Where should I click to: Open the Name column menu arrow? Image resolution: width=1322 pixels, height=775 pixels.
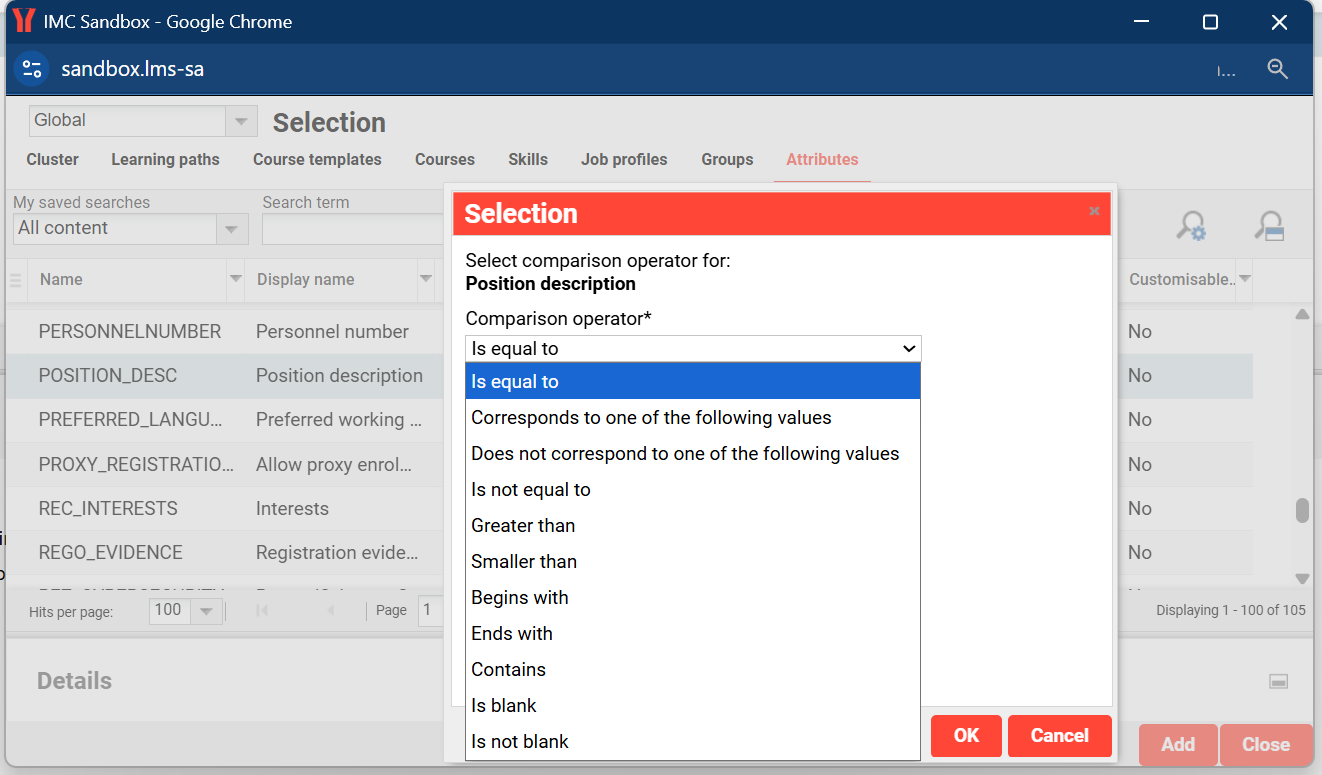coord(235,279)
